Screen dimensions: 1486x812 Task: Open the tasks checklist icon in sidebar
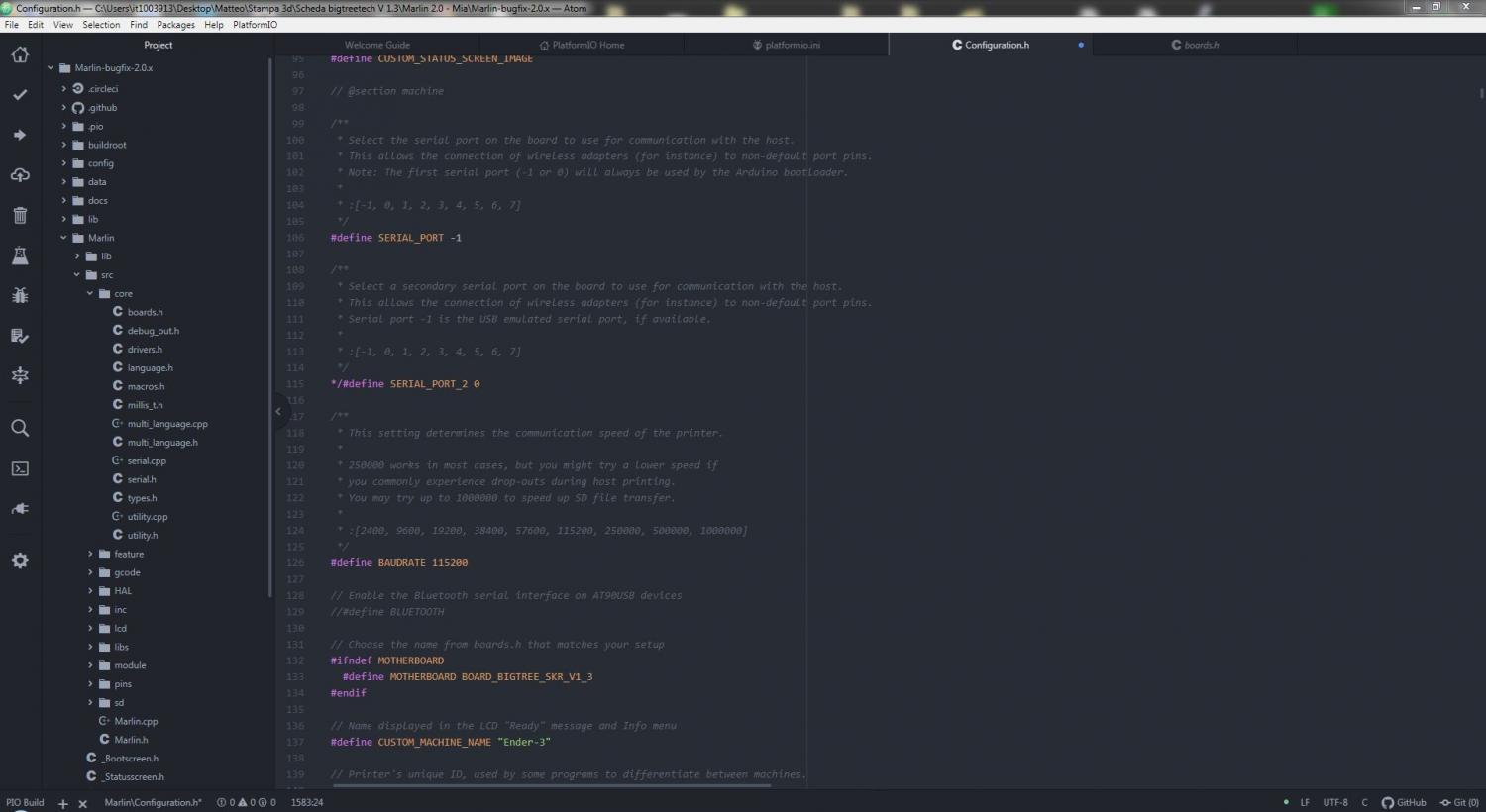[20, 336]
